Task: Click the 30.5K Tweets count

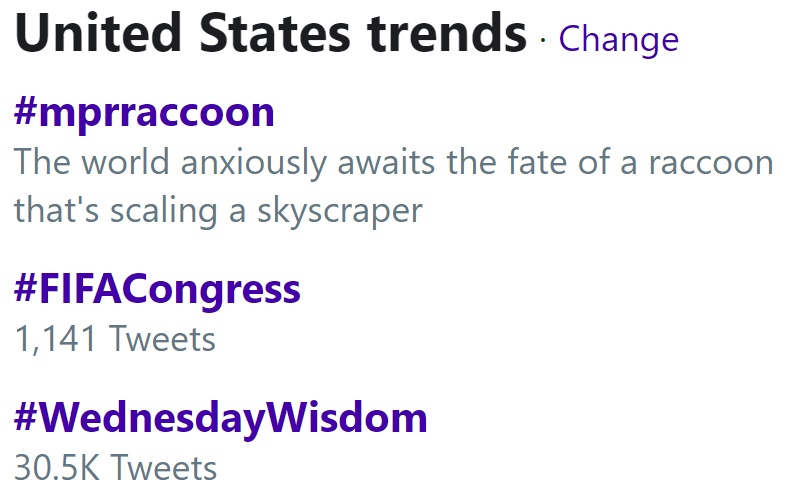Action: [115, 467]
